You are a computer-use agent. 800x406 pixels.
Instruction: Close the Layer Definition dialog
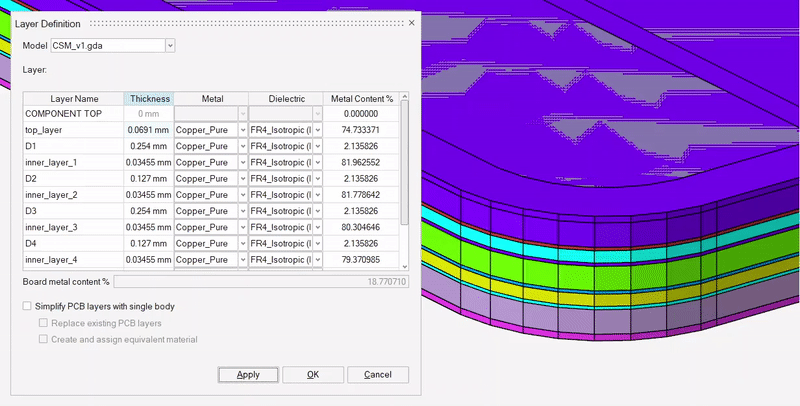tap(411, 22)
